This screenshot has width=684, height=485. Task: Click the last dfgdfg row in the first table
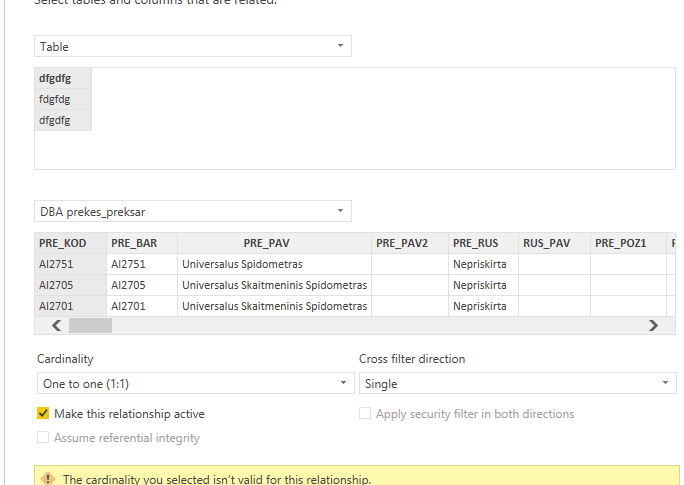63,120
